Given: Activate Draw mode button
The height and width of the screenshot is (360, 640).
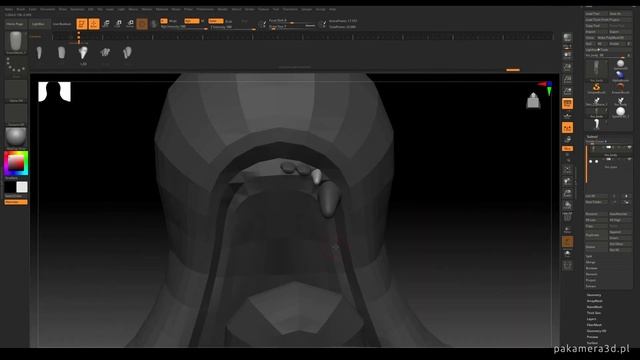Looking at the screenshot, I should pyautogui.click(x=94, y=24).
